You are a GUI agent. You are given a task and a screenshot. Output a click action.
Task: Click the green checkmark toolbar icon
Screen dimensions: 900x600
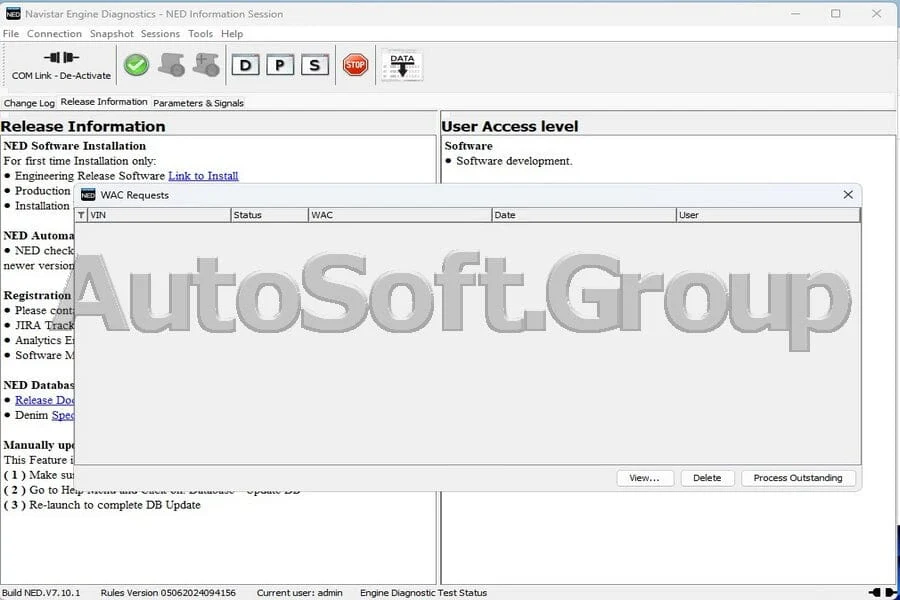point(136,64)
